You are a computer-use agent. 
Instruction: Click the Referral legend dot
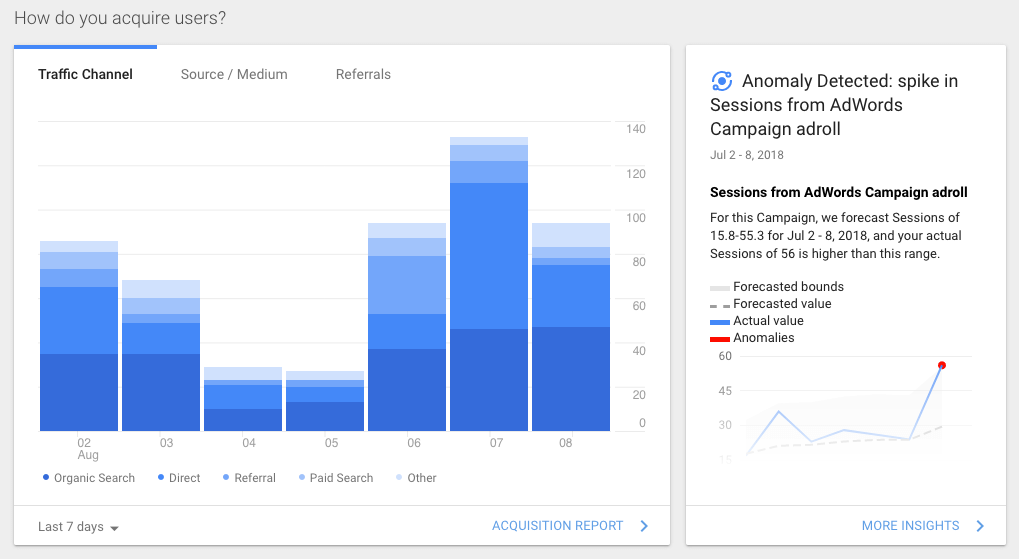[x=226, y=477]
